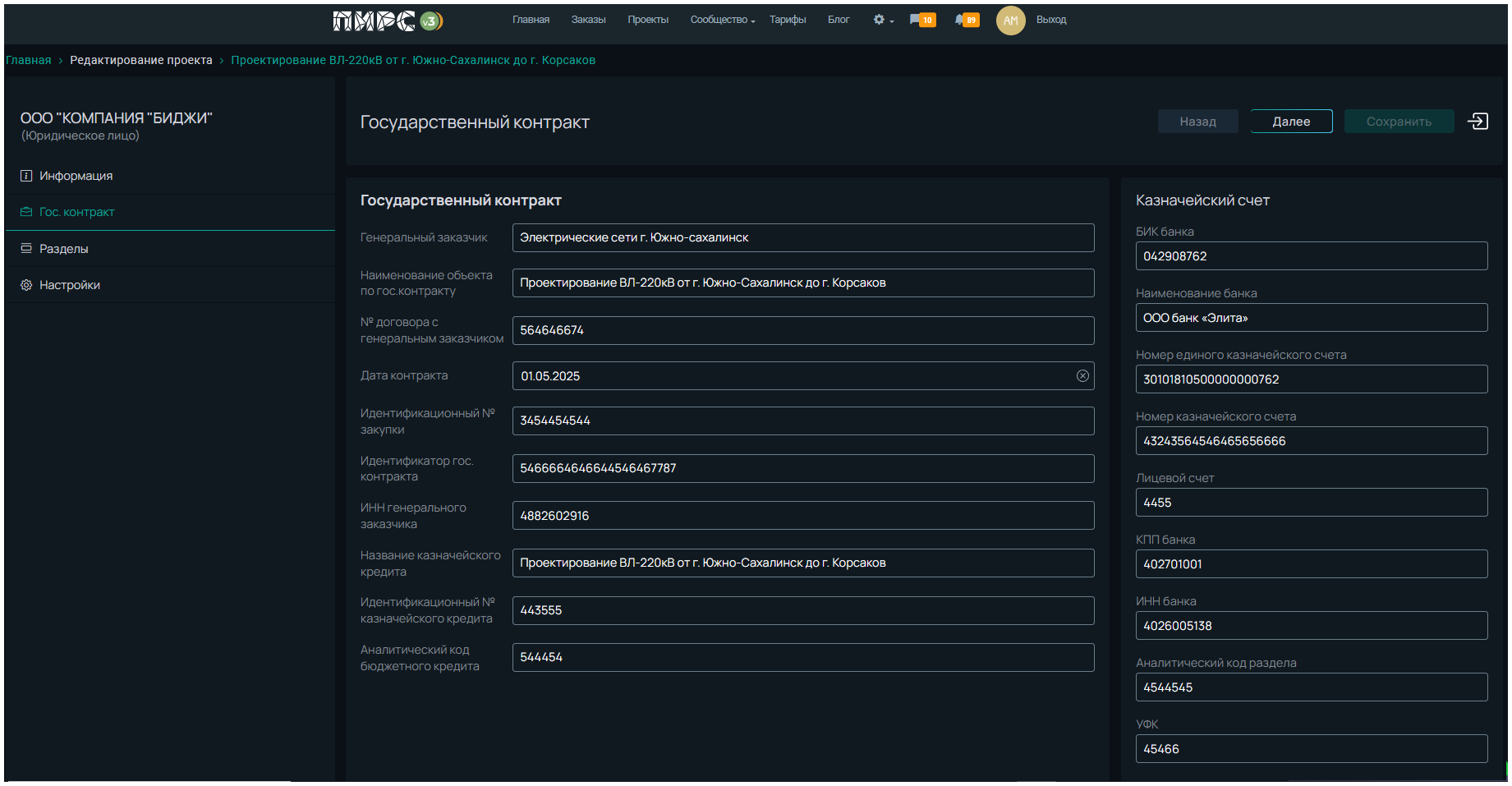Click the ООО "КОМПАНИЯ "БИДЖИ" company name

coord(117,118)
